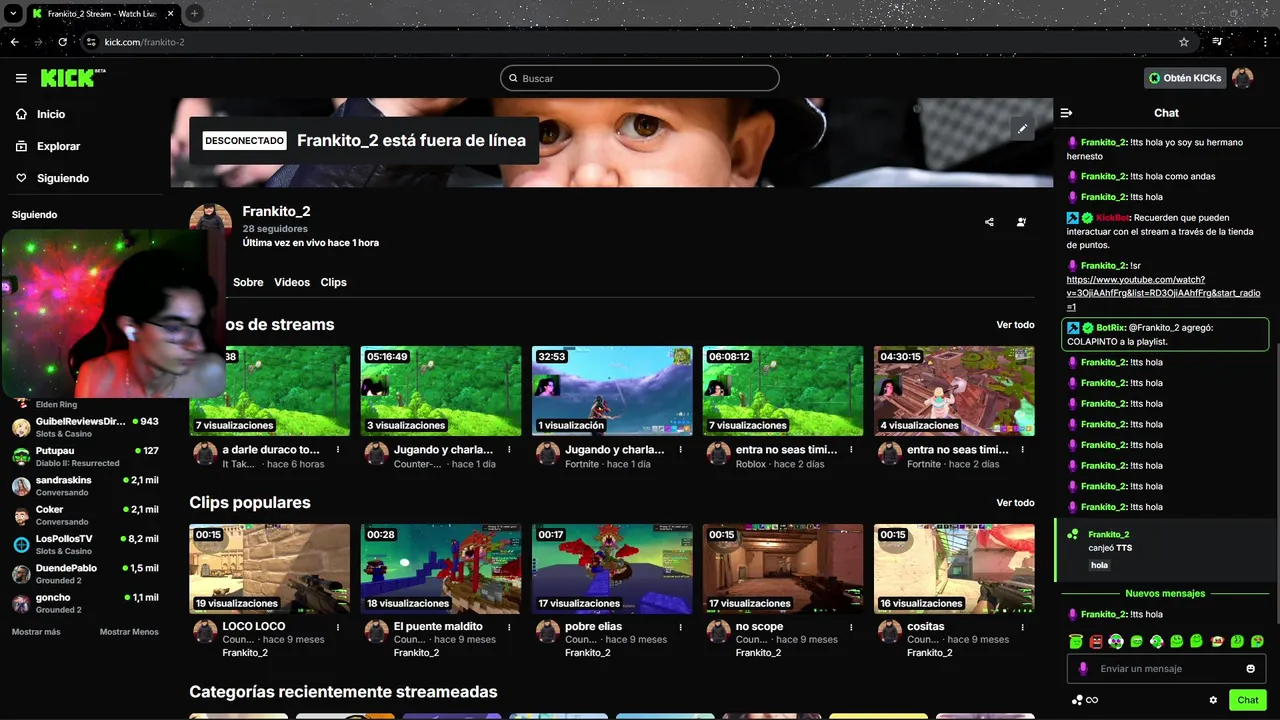
Task: Click the Enviar un mensaje field
Action: pos(1166,669)
